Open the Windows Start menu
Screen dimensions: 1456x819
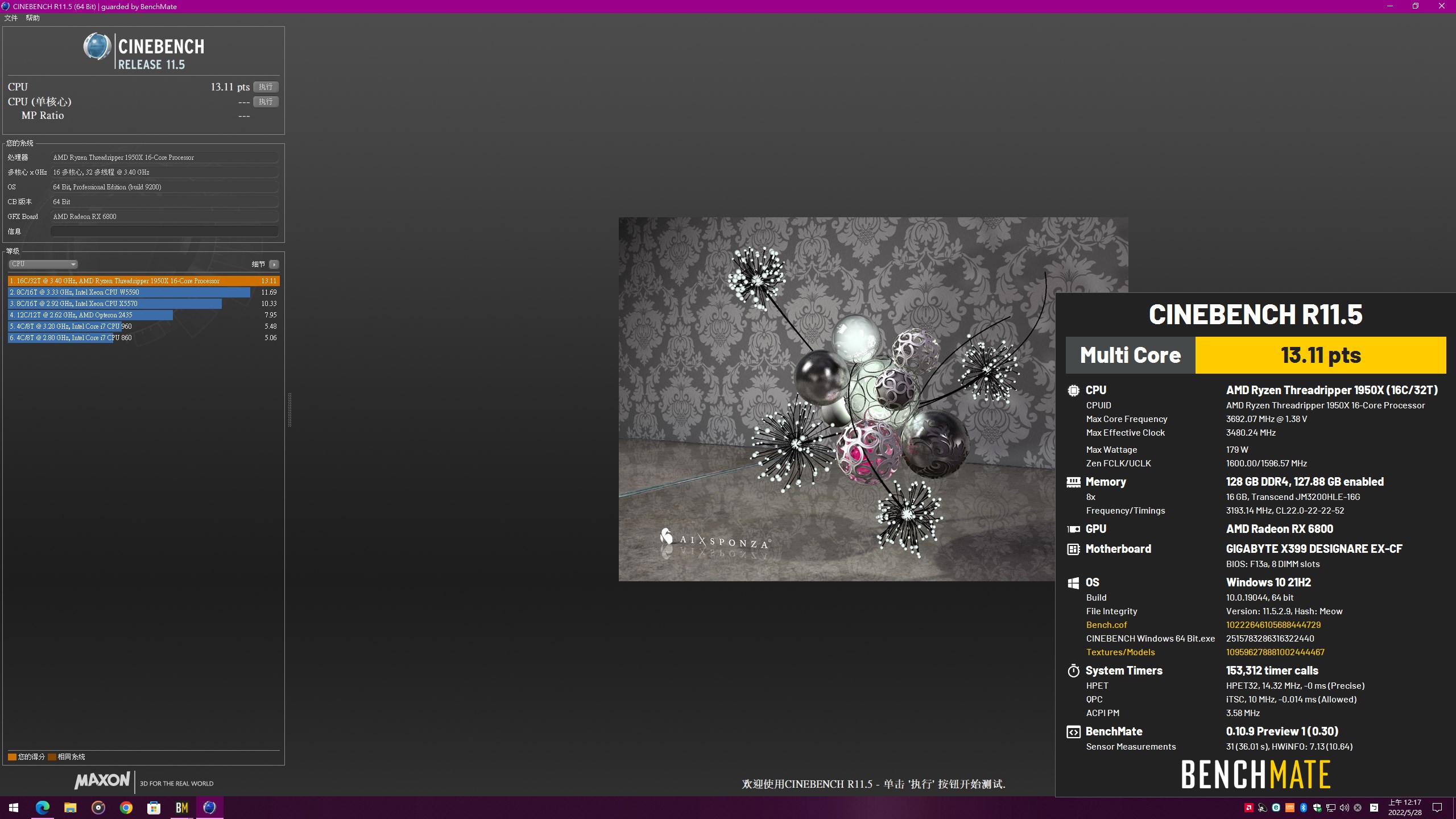(x=14, y=808)
